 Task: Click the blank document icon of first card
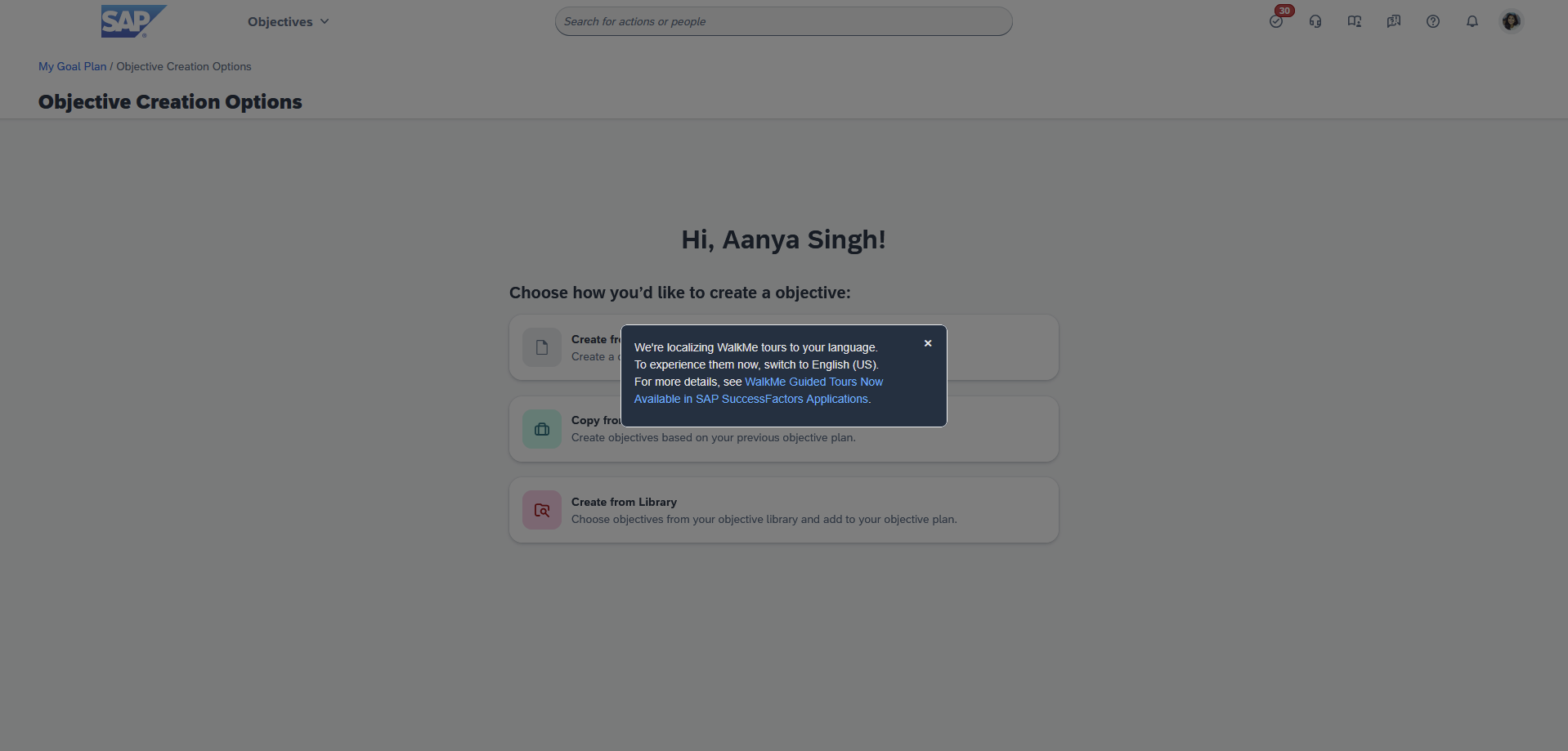pos(542,347)
